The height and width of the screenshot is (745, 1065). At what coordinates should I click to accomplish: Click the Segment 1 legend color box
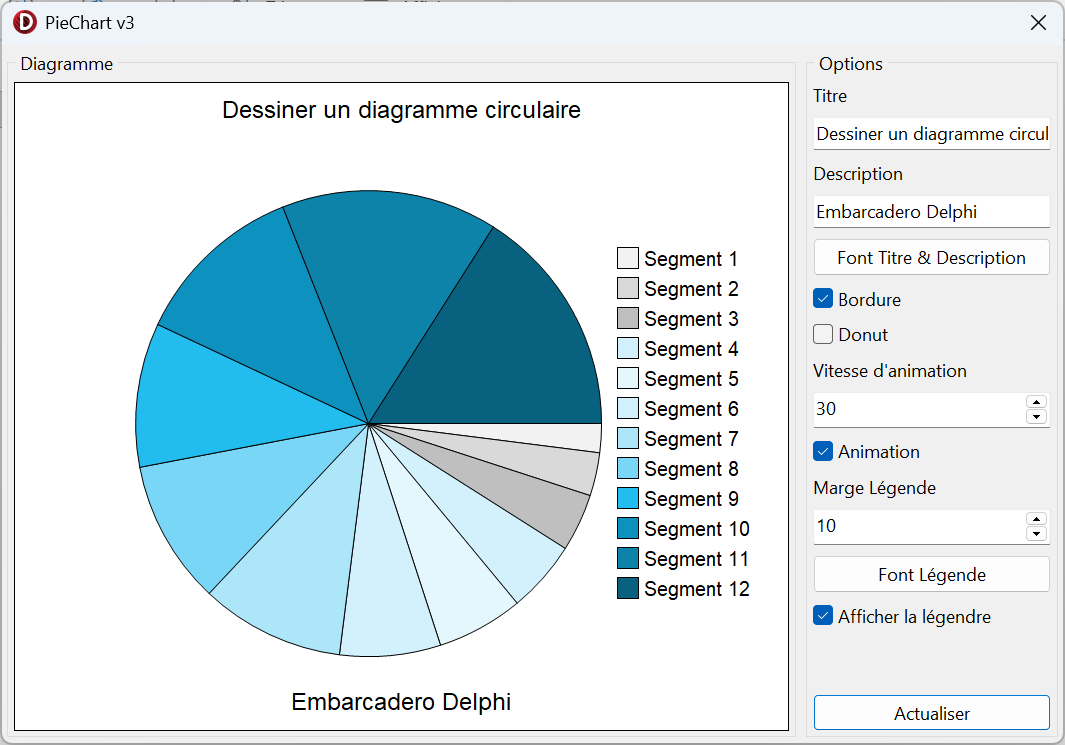628,258
